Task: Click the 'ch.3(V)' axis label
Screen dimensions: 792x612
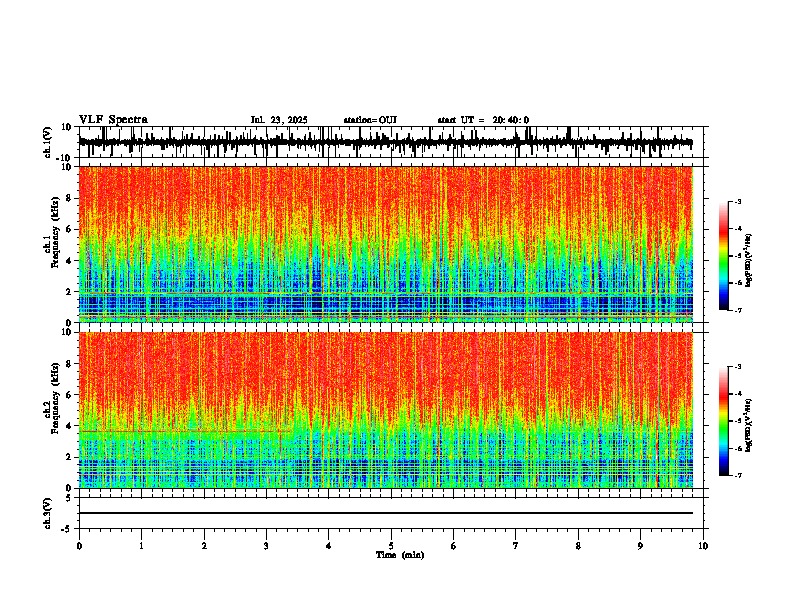Action: [48, 514]
